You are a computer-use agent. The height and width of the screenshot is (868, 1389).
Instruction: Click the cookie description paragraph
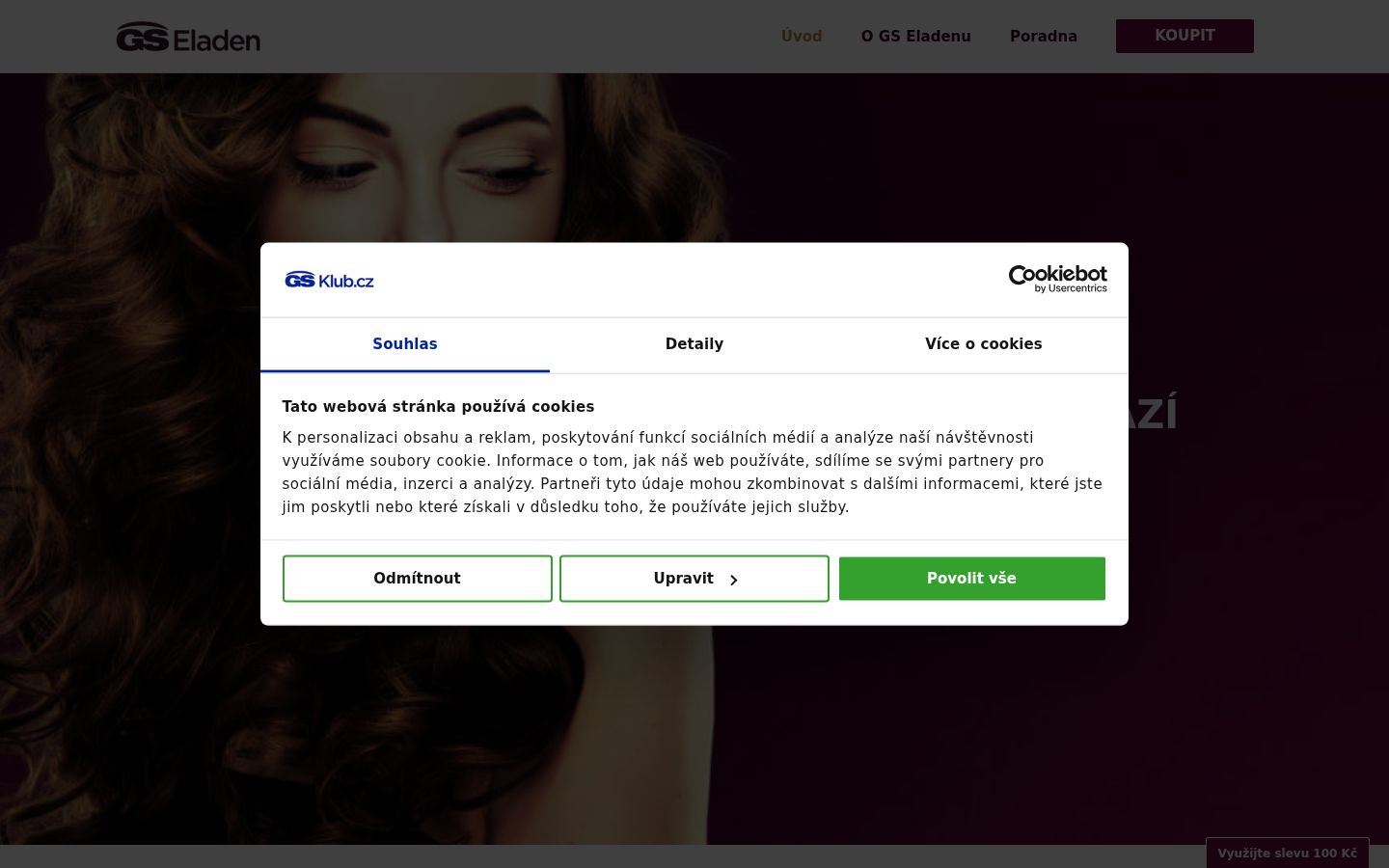pyautogui.click(x=692, y=473)
